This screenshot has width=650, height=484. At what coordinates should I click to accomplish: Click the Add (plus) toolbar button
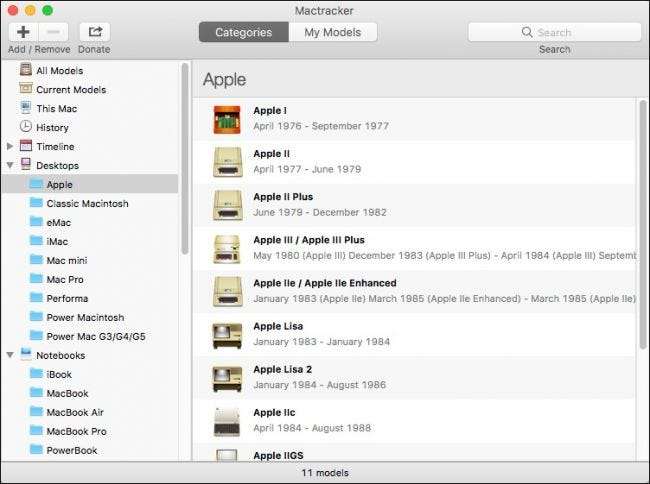(x=23, y=32)
